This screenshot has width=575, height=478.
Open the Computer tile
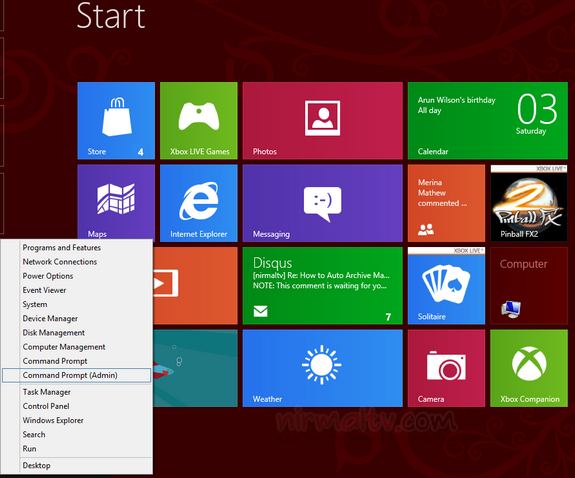point(529,286)
